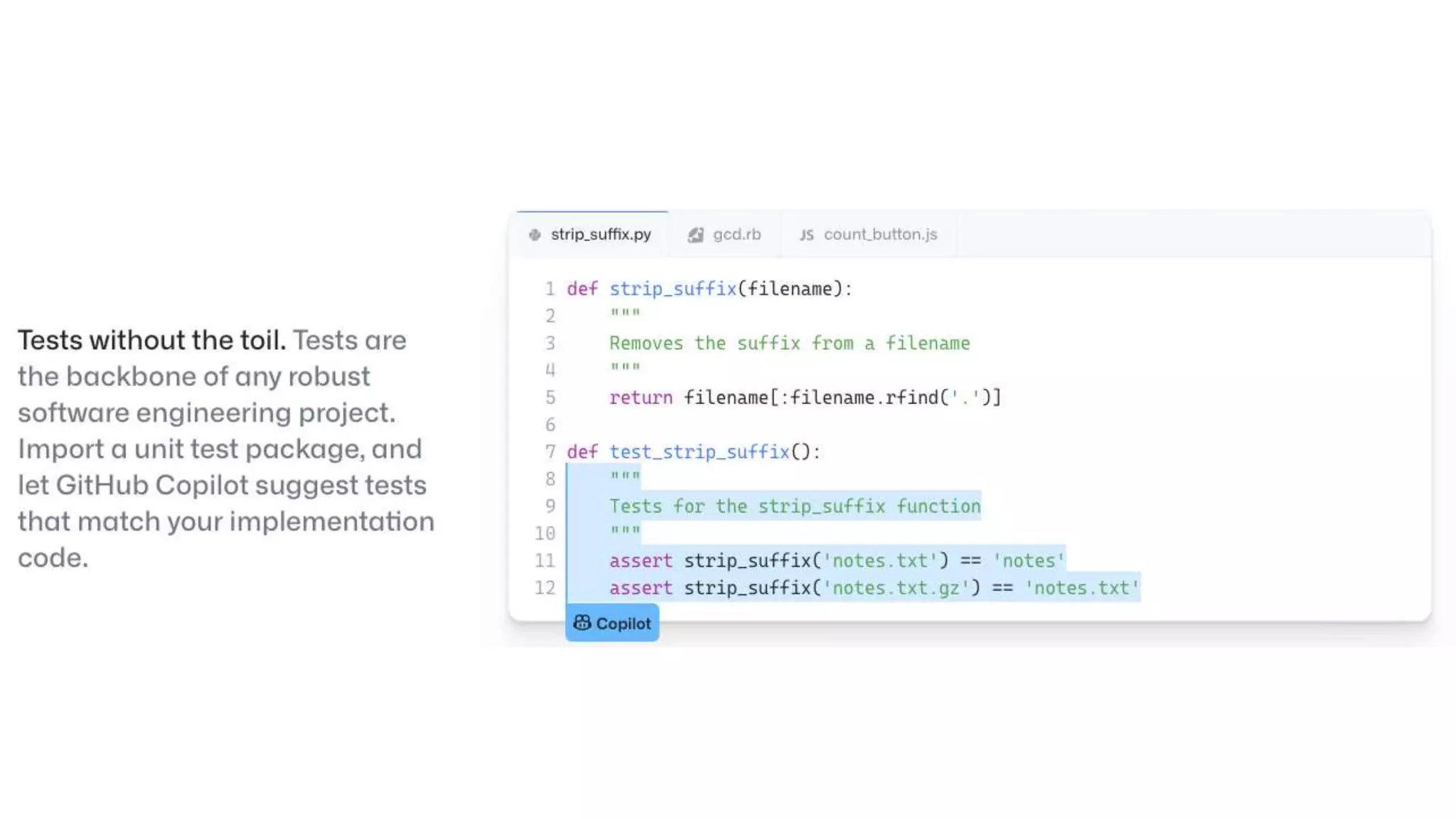Click the first assert keyword on line 11
1456x819 pixels.
click(641, 560)
